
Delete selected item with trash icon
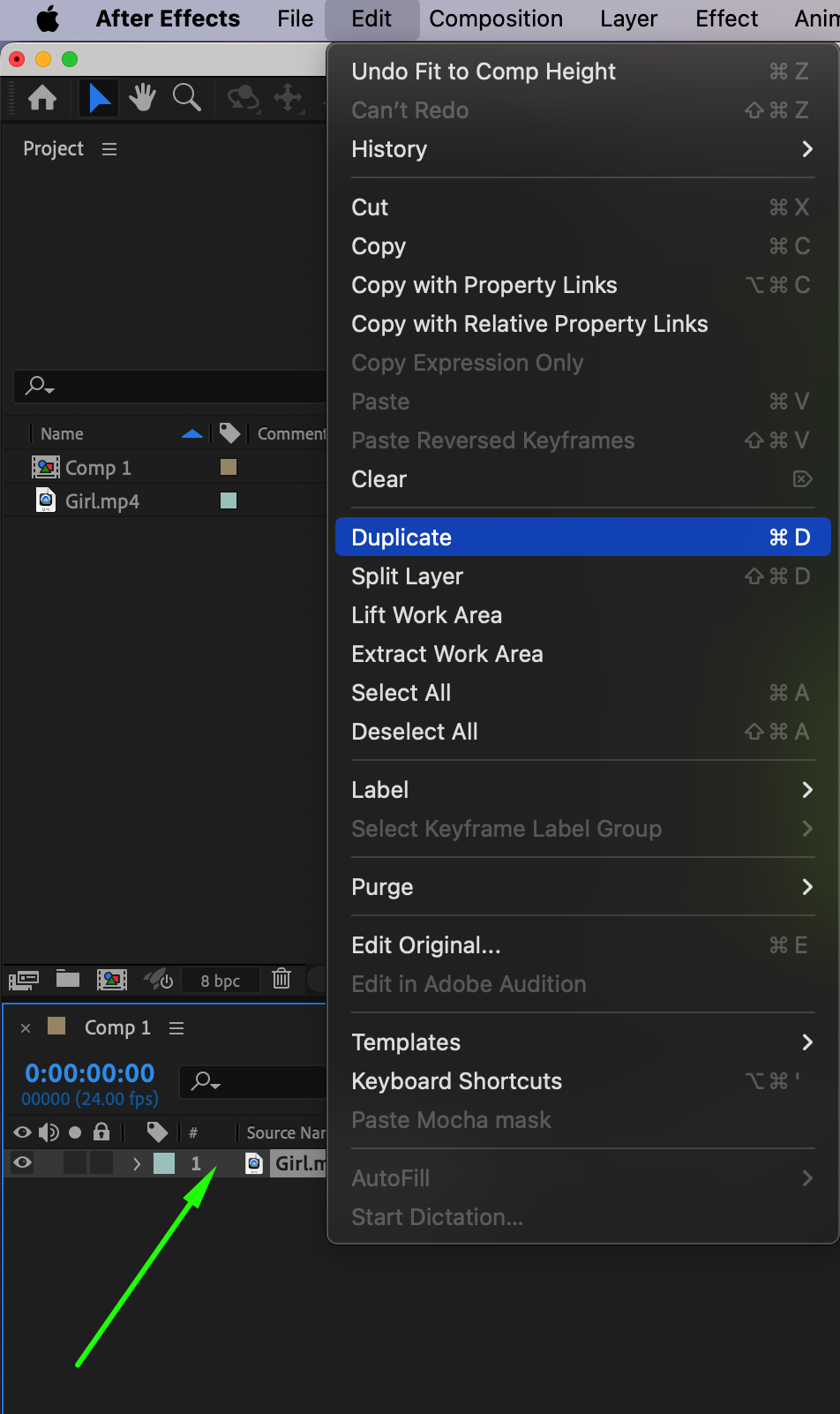(281, 979)
